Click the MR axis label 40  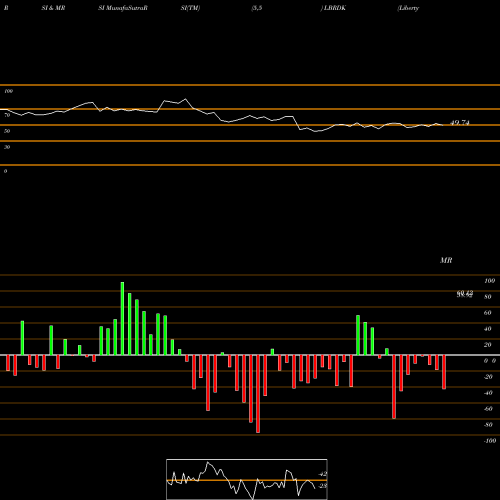pyautogui.click(x=488, y=329)
